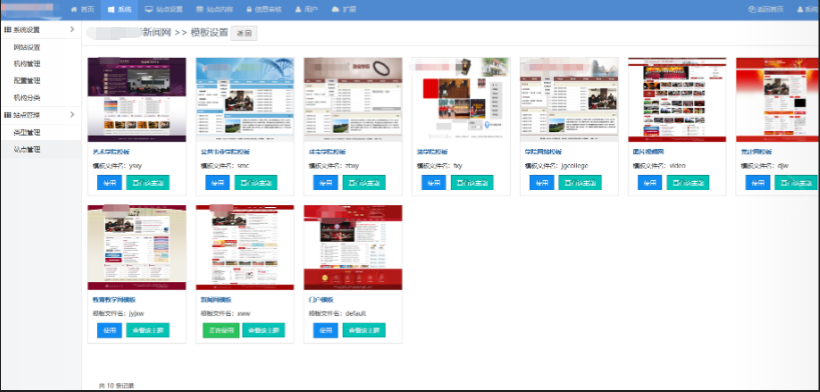Viewport: 820px width, 392px height.
Task: Click teal view-theme button on smc card
Action: [256, 182]
